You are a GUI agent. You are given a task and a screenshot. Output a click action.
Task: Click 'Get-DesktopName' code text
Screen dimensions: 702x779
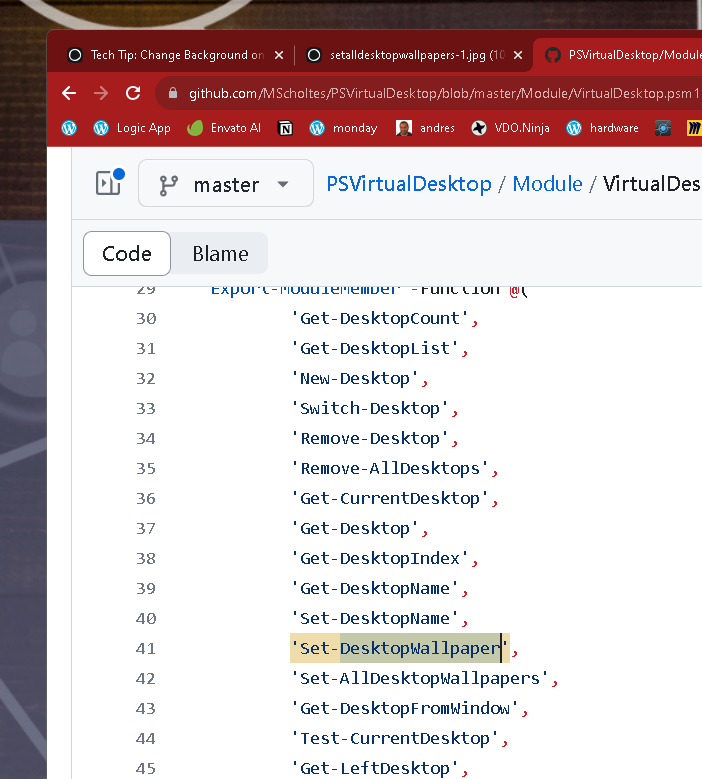coord(375,589)
